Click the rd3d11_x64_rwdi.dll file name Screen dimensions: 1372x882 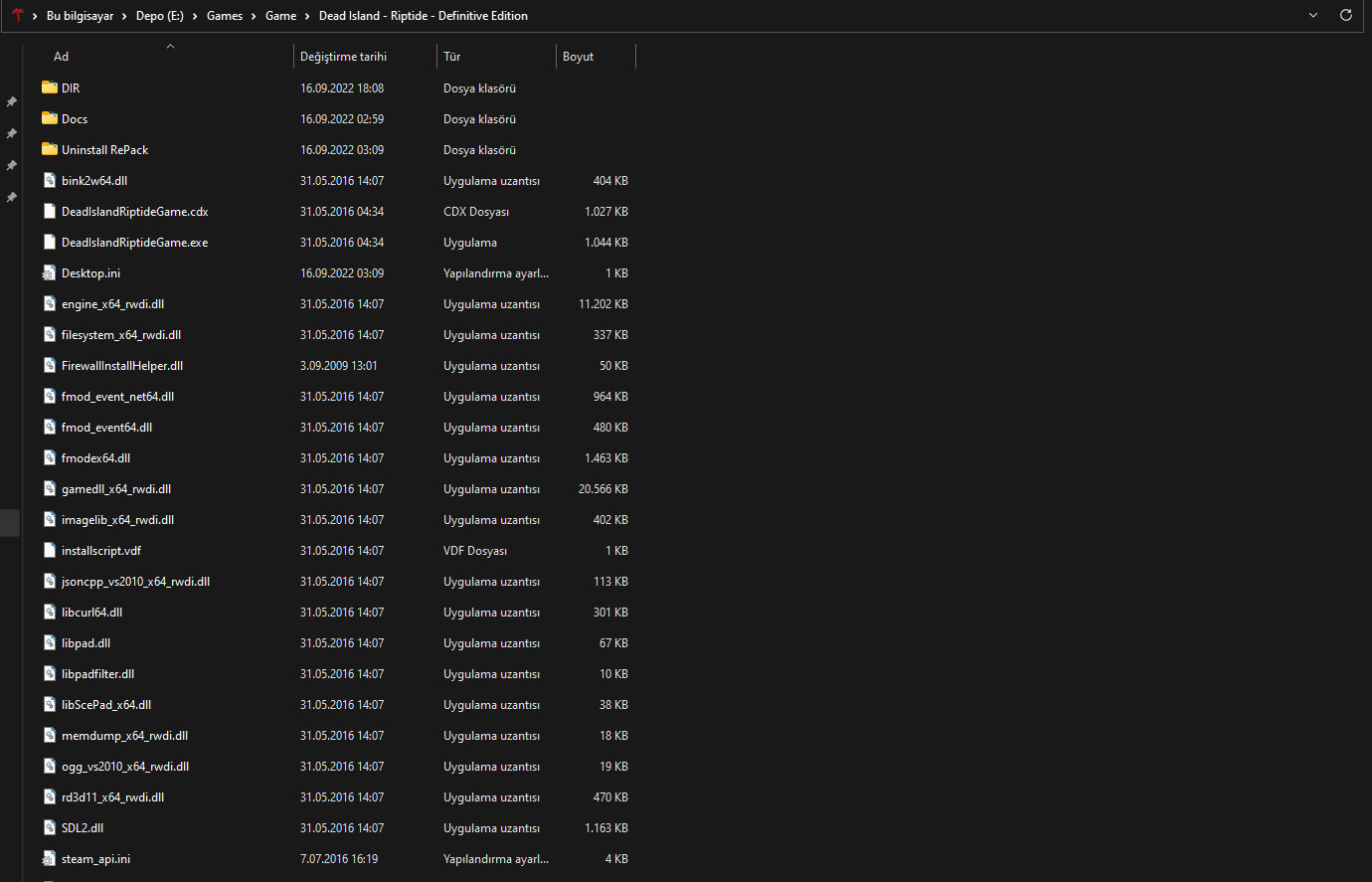tap(112, 796)
